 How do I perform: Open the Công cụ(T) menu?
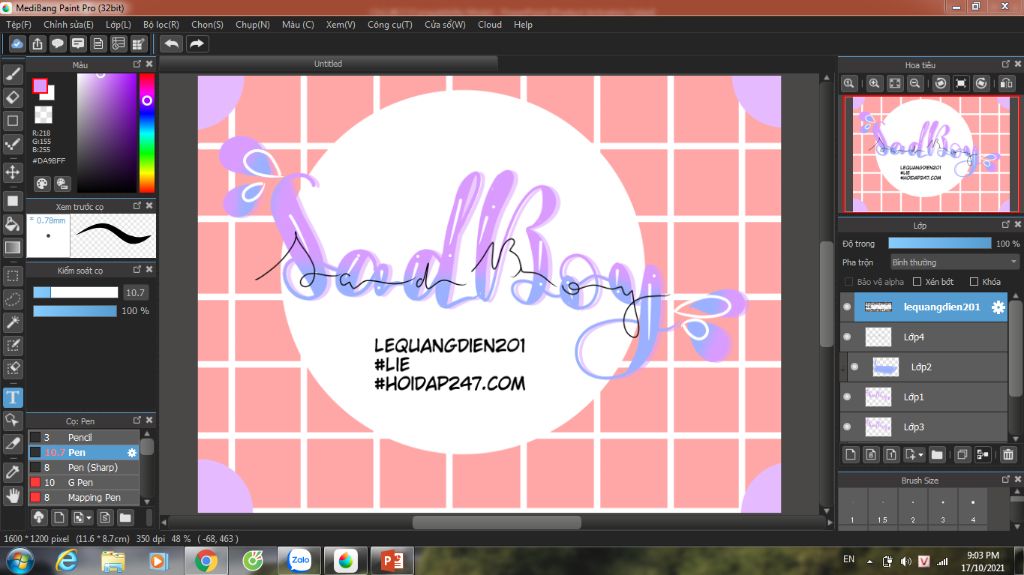pyautogui.click(x=389, y=24)
